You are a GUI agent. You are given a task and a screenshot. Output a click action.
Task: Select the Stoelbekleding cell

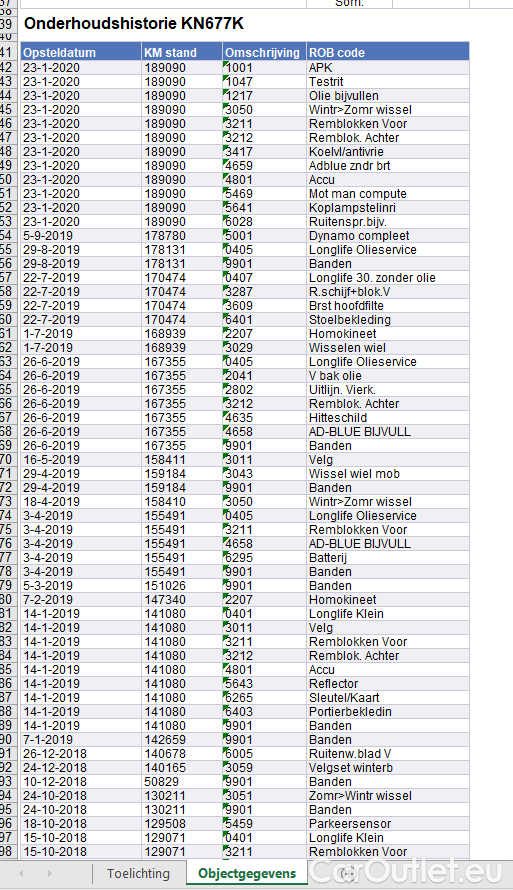388,320
